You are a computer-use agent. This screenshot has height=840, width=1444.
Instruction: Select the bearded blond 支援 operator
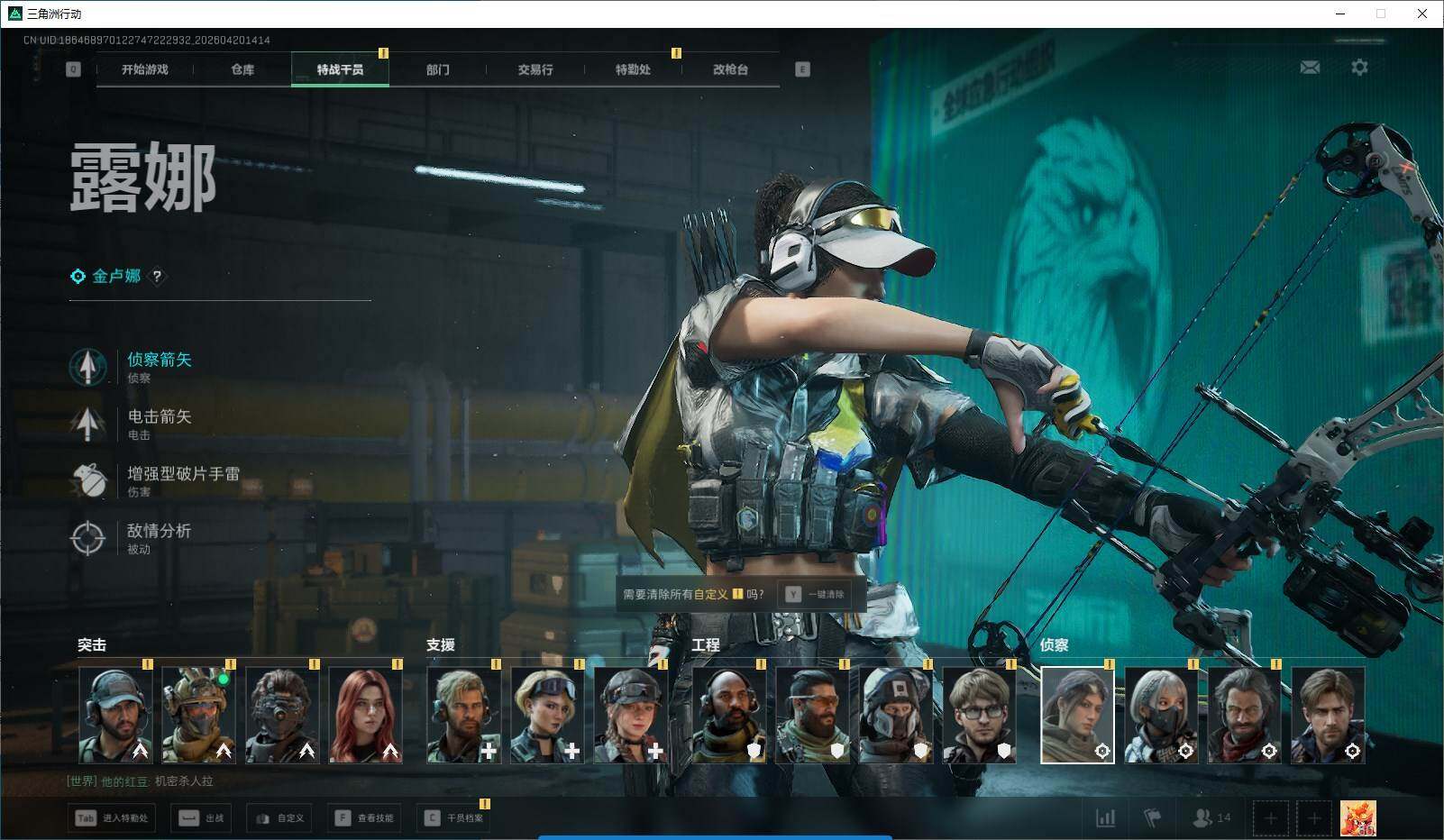click(x=464, y=715)
